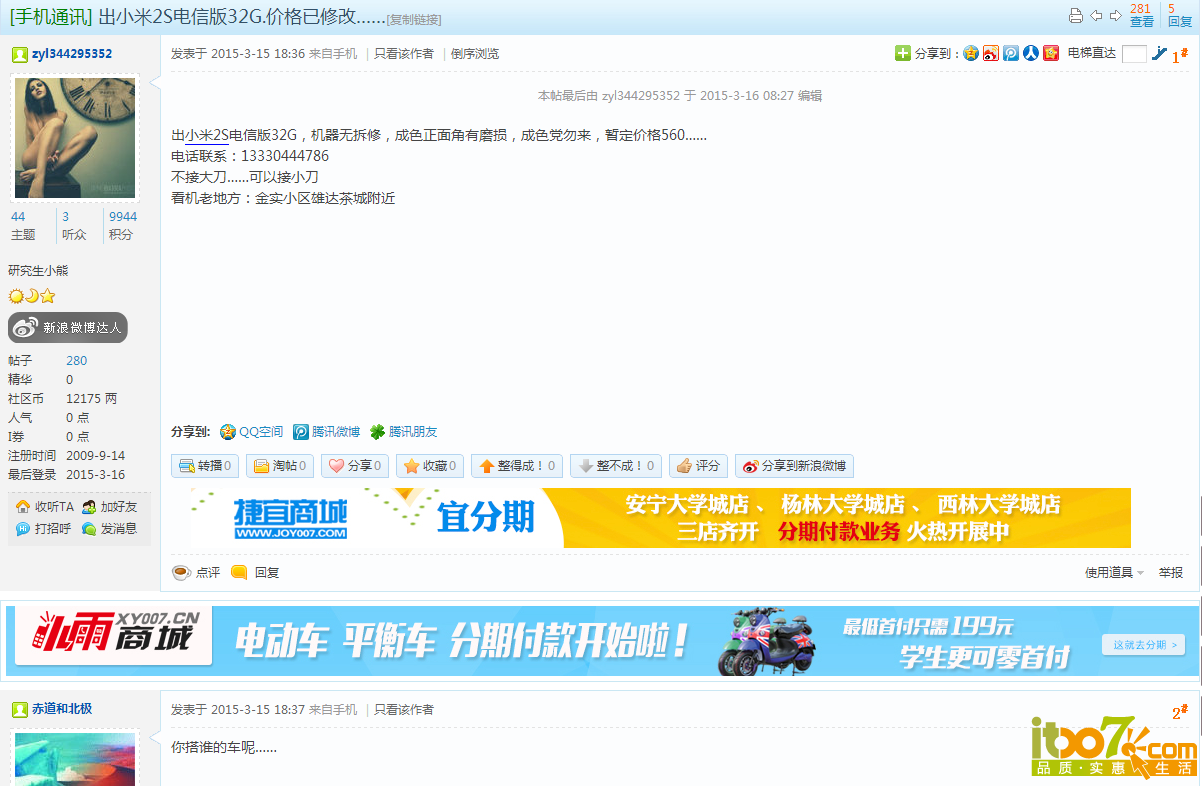
Task: Click the elevator jump icon
Action: 1159,54
